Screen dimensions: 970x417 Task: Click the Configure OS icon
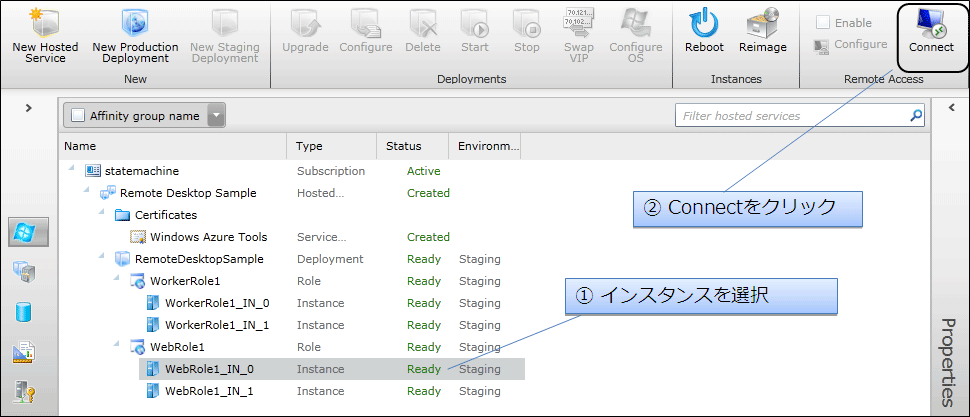point(635,22)
